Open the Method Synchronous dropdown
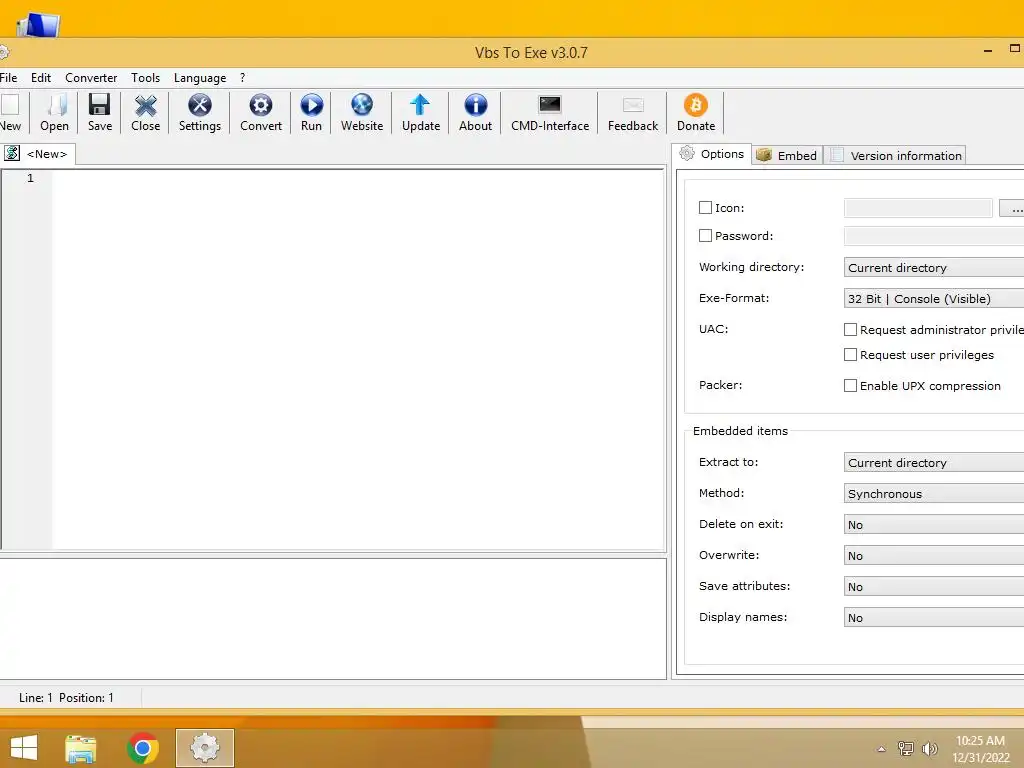Viewport: 1024px width, 768px height. click(934, 494)
